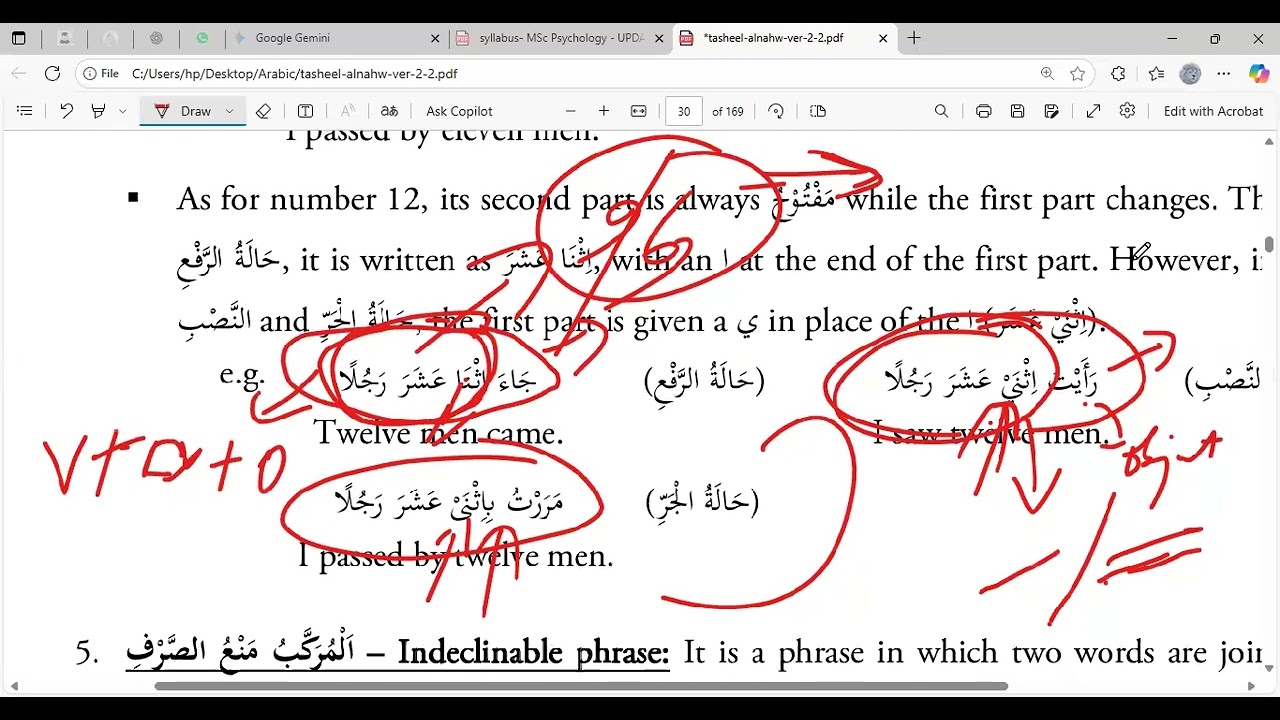The image size is (1280, 720).
Task: Activate the Draw tool
Action: coord(184,111)
